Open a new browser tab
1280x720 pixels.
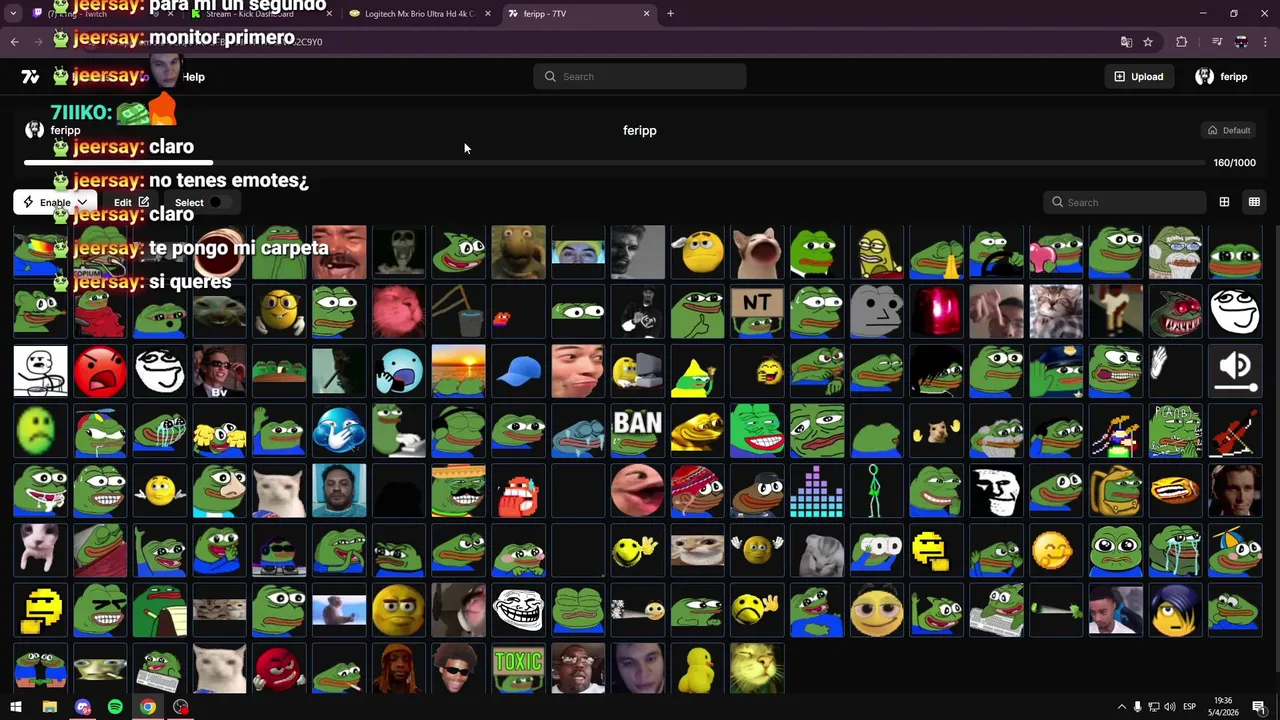[x=671, y=14]
